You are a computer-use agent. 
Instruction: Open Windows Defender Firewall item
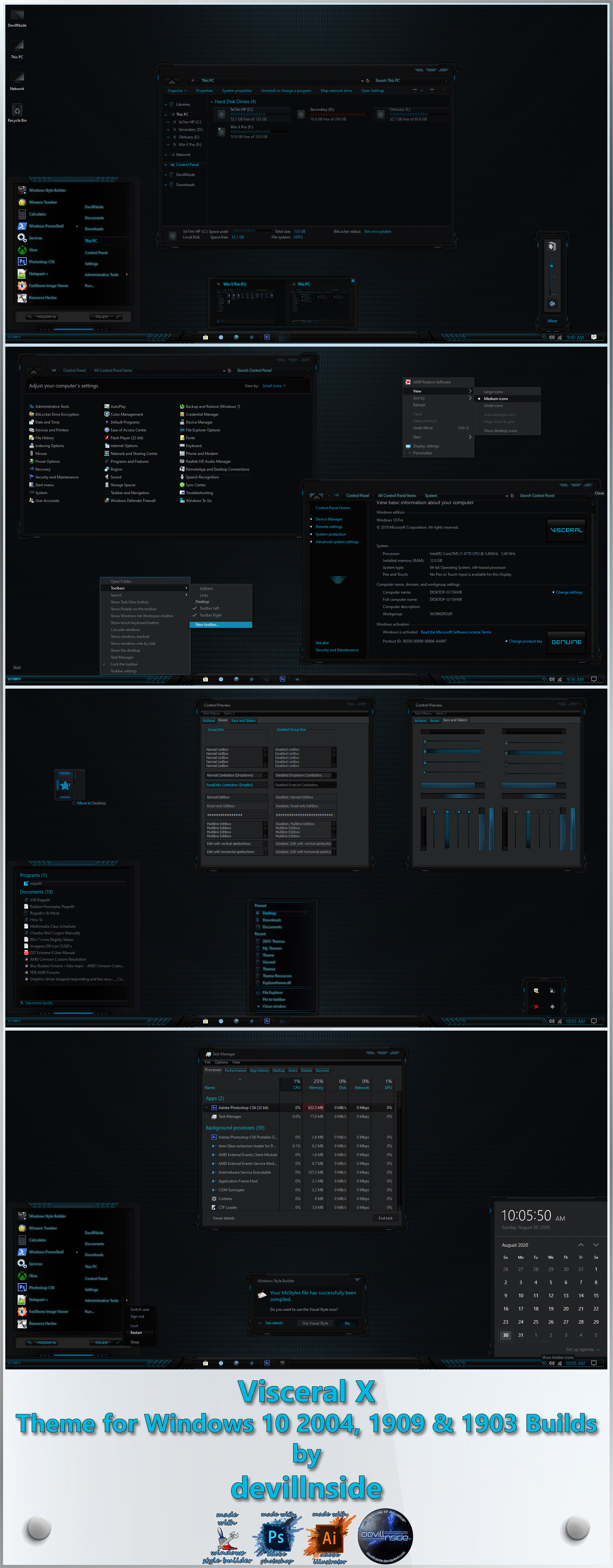click(129, 501)
